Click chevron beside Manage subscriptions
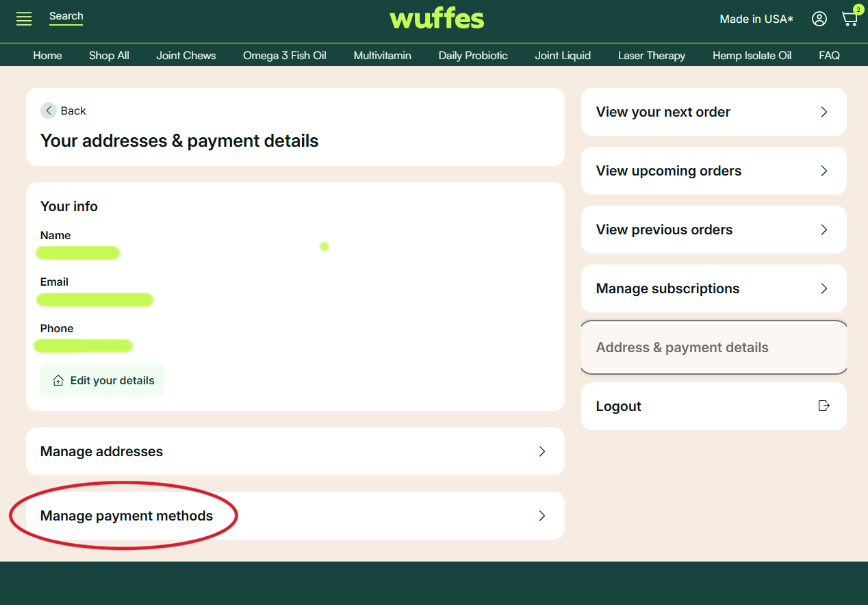Viewport: 868px width, 605px height. pyautogui.click(x=824, y=289)
